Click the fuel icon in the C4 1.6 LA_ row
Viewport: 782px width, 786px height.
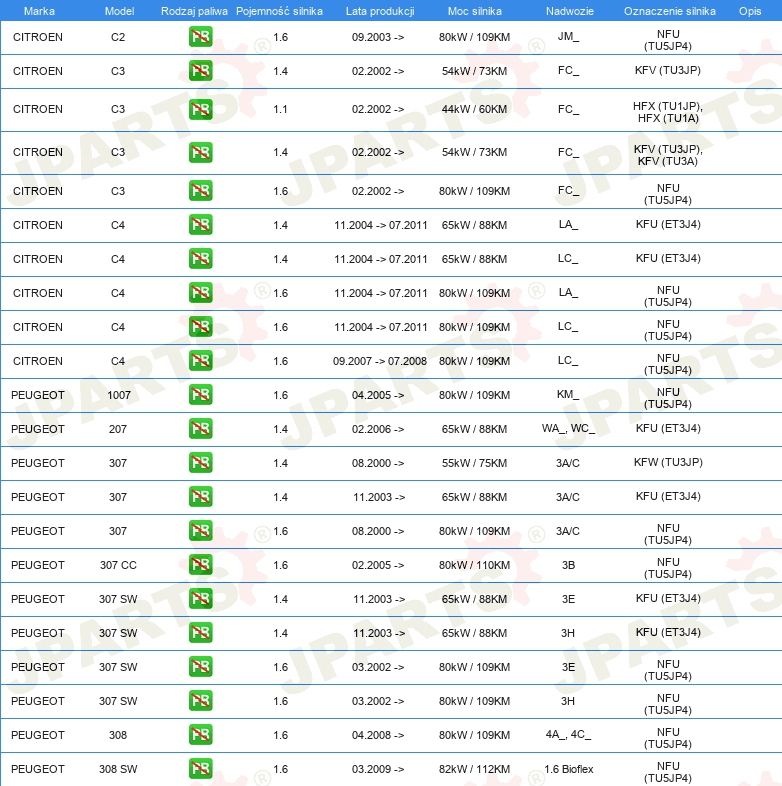click(x=201, y=293)
